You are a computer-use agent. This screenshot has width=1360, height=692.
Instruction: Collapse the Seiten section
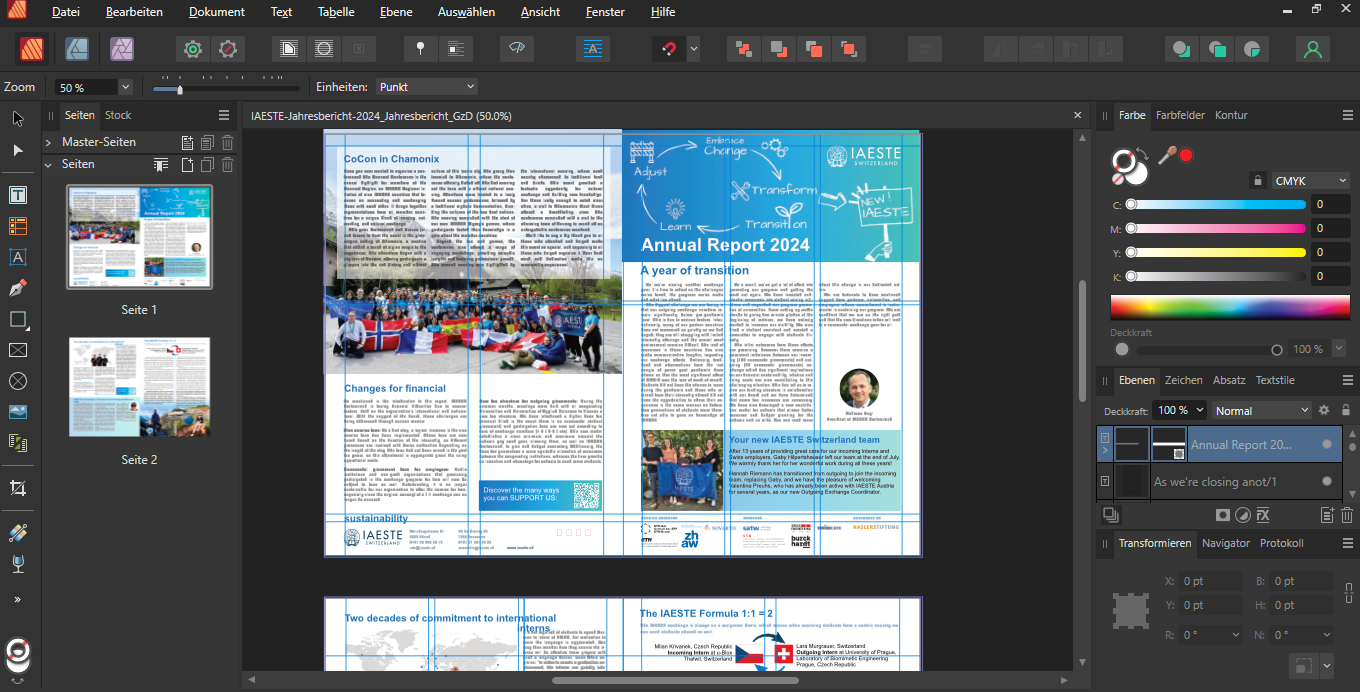tap(48, 164)
